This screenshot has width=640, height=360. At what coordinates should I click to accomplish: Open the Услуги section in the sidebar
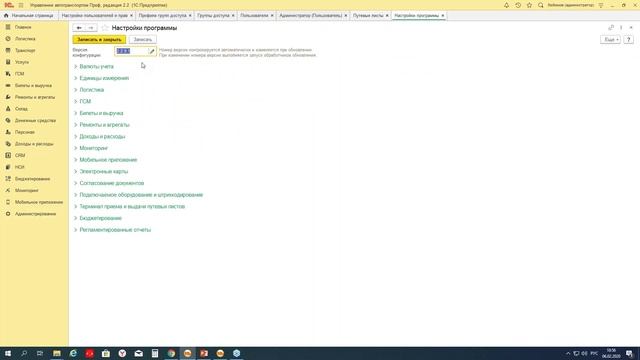click(x=22, y=62)
